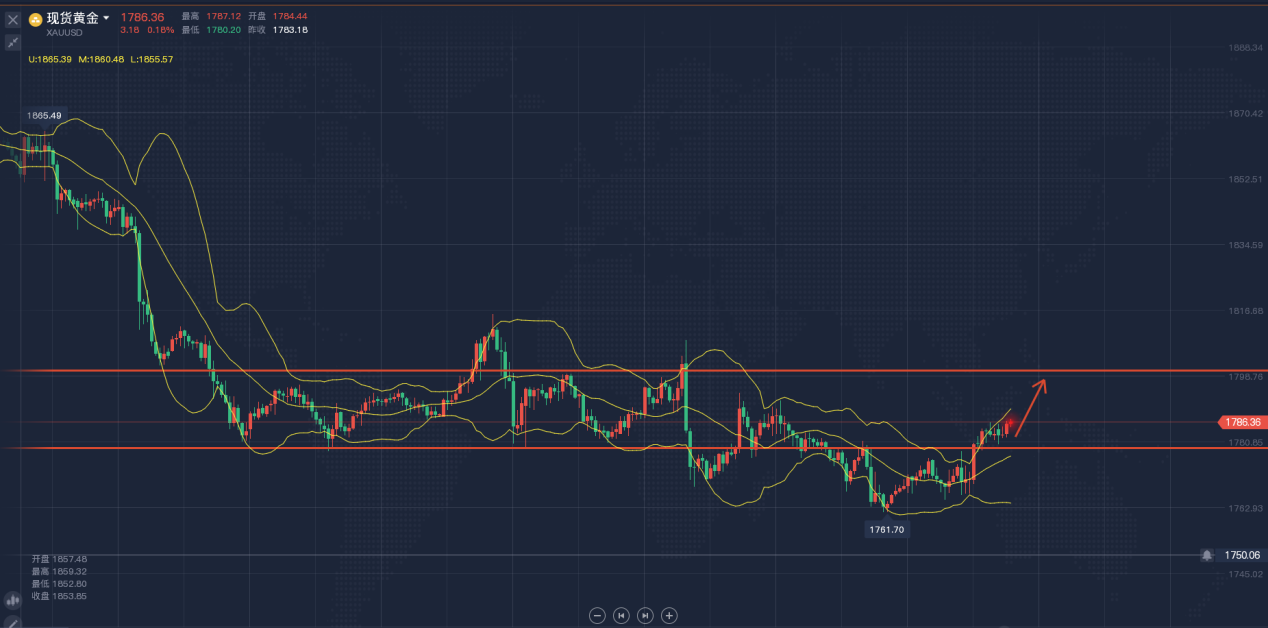Zoom in the chart with plus button
This screenshot has height=628, width=1268.
670,615
